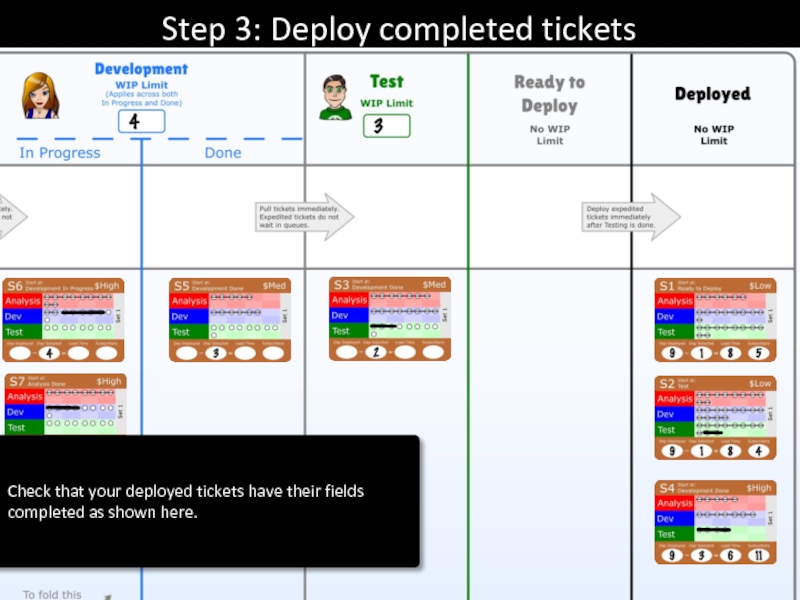Click the Lead Time oval '8' on ticket S1

(730, 353)
